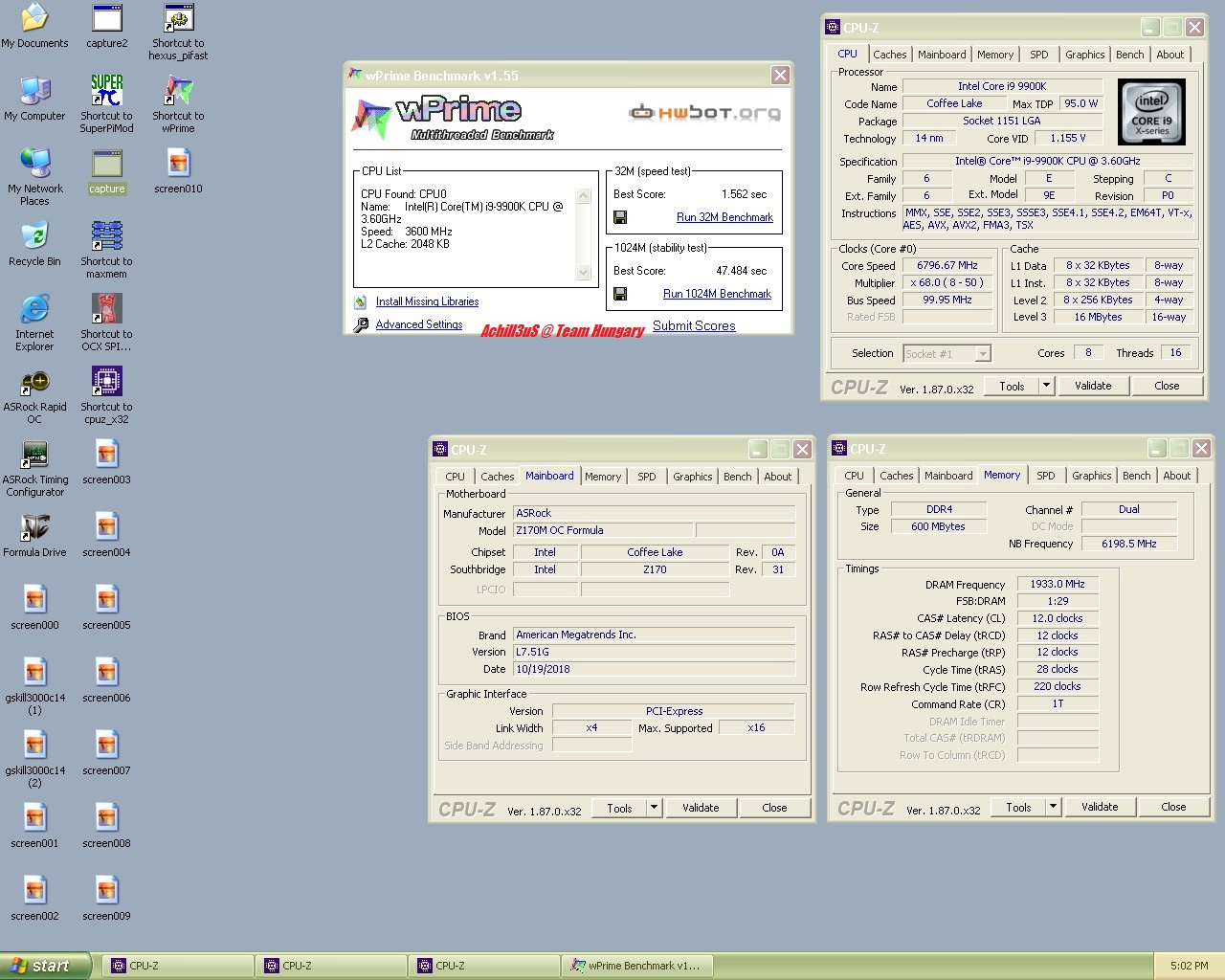1225x980 pixels.
Task: Run 32M Benchmark link
Action: 724,217
